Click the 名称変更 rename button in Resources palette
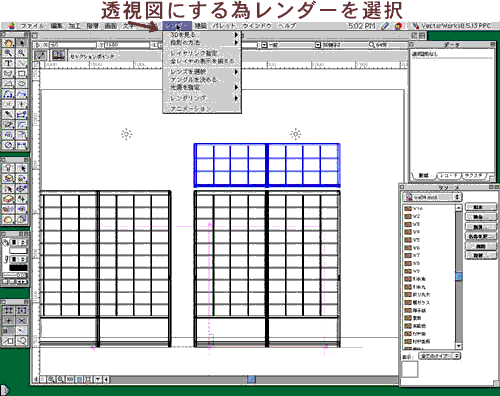 [481, 236]
